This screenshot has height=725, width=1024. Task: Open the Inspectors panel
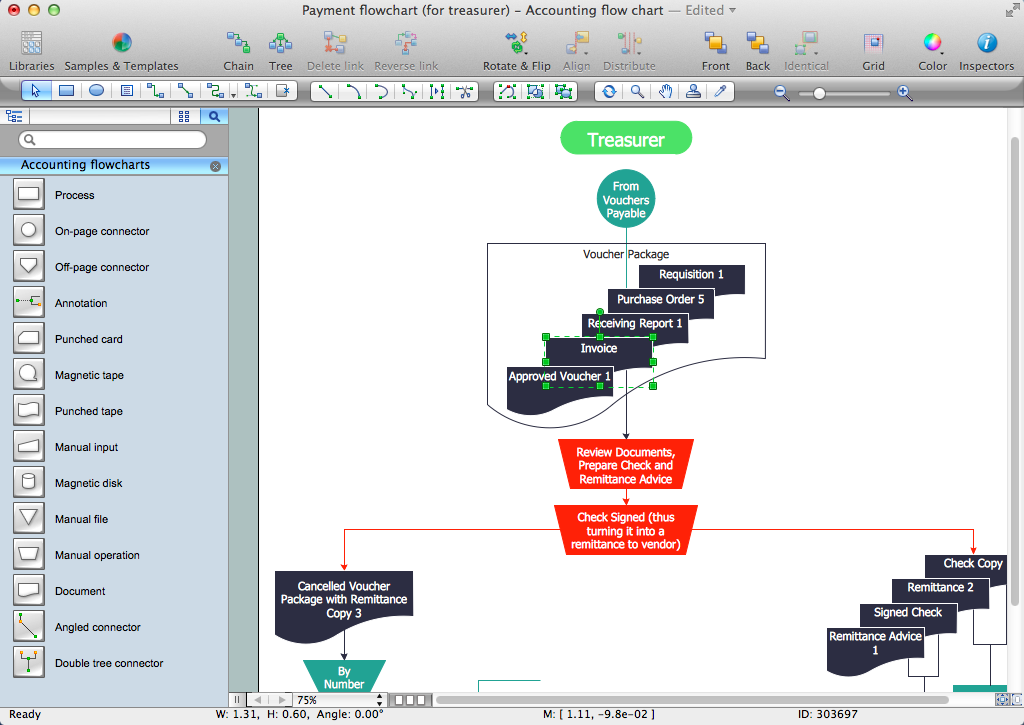tap(986, 51)
